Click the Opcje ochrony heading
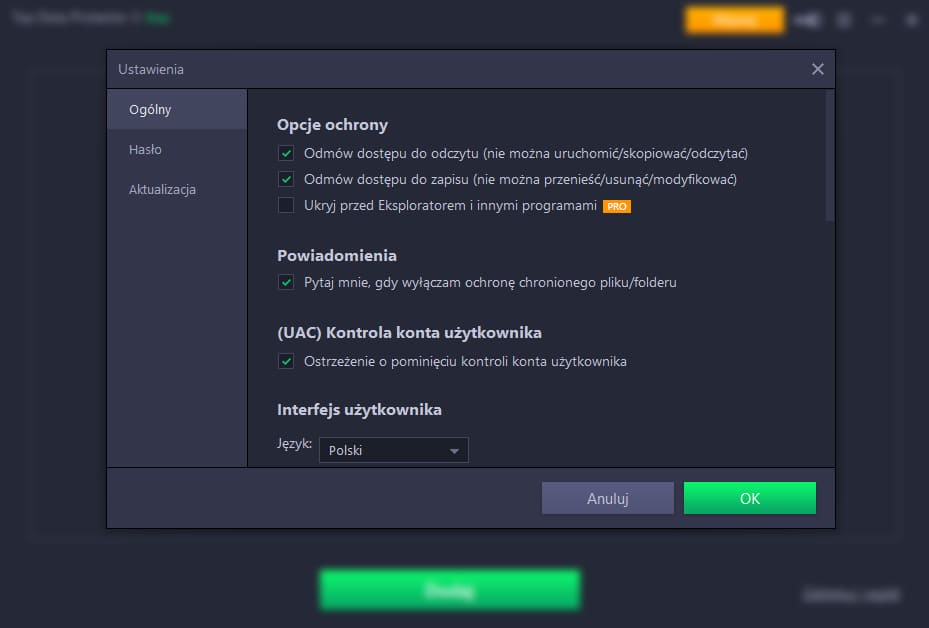 click(332, 125)
